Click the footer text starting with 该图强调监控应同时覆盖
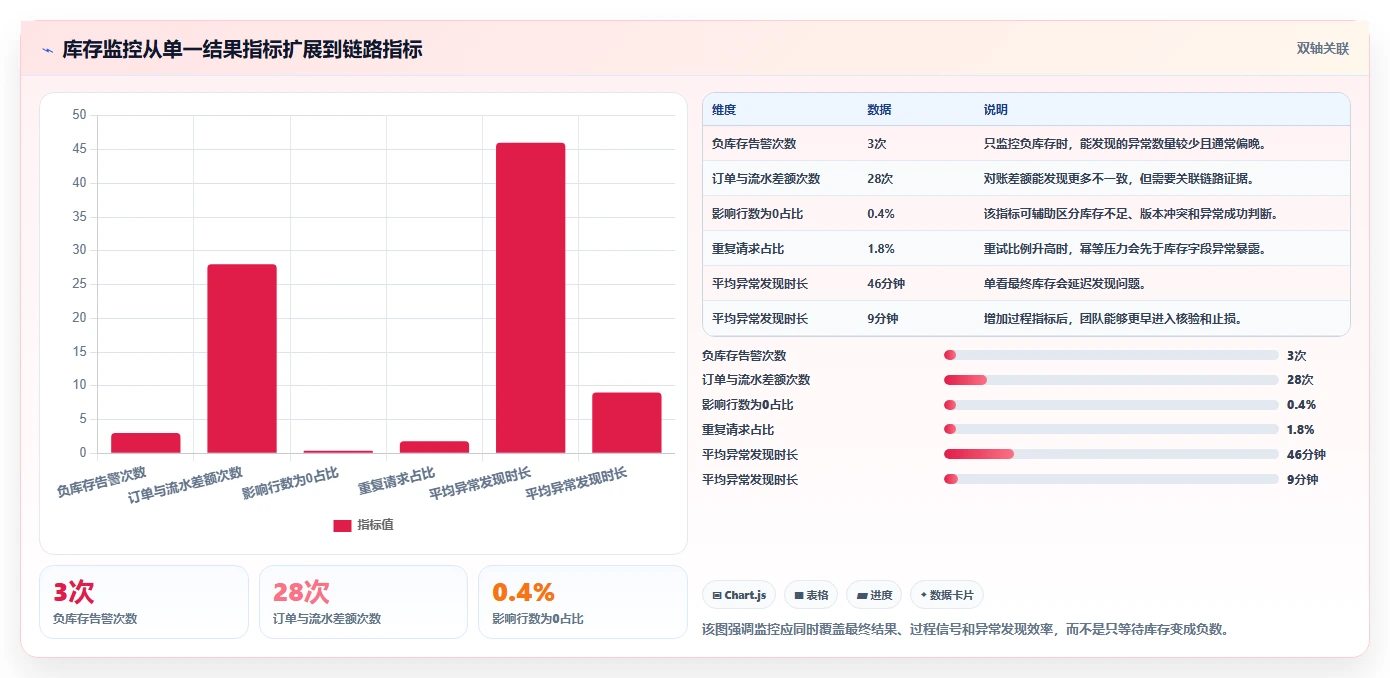The image size is (1390, 678). pyautogui.click(x=966, y=629)
